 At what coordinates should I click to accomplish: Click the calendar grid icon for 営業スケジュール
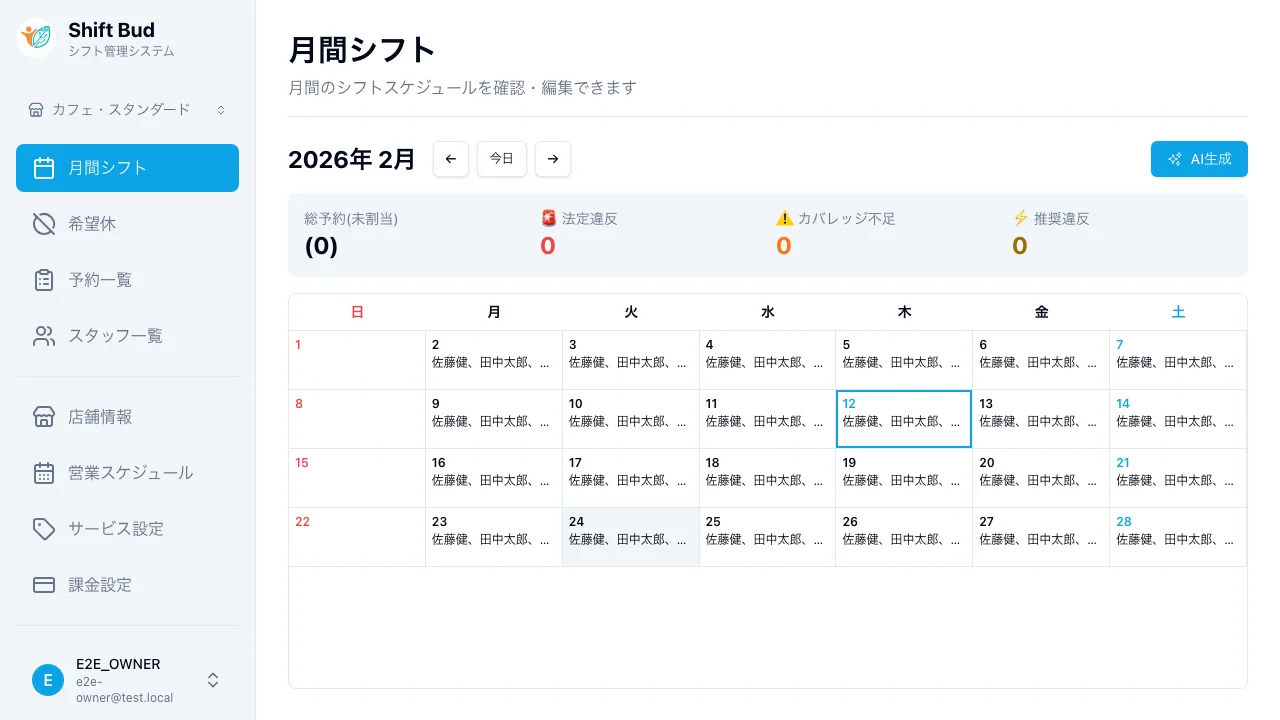(44, 473)
